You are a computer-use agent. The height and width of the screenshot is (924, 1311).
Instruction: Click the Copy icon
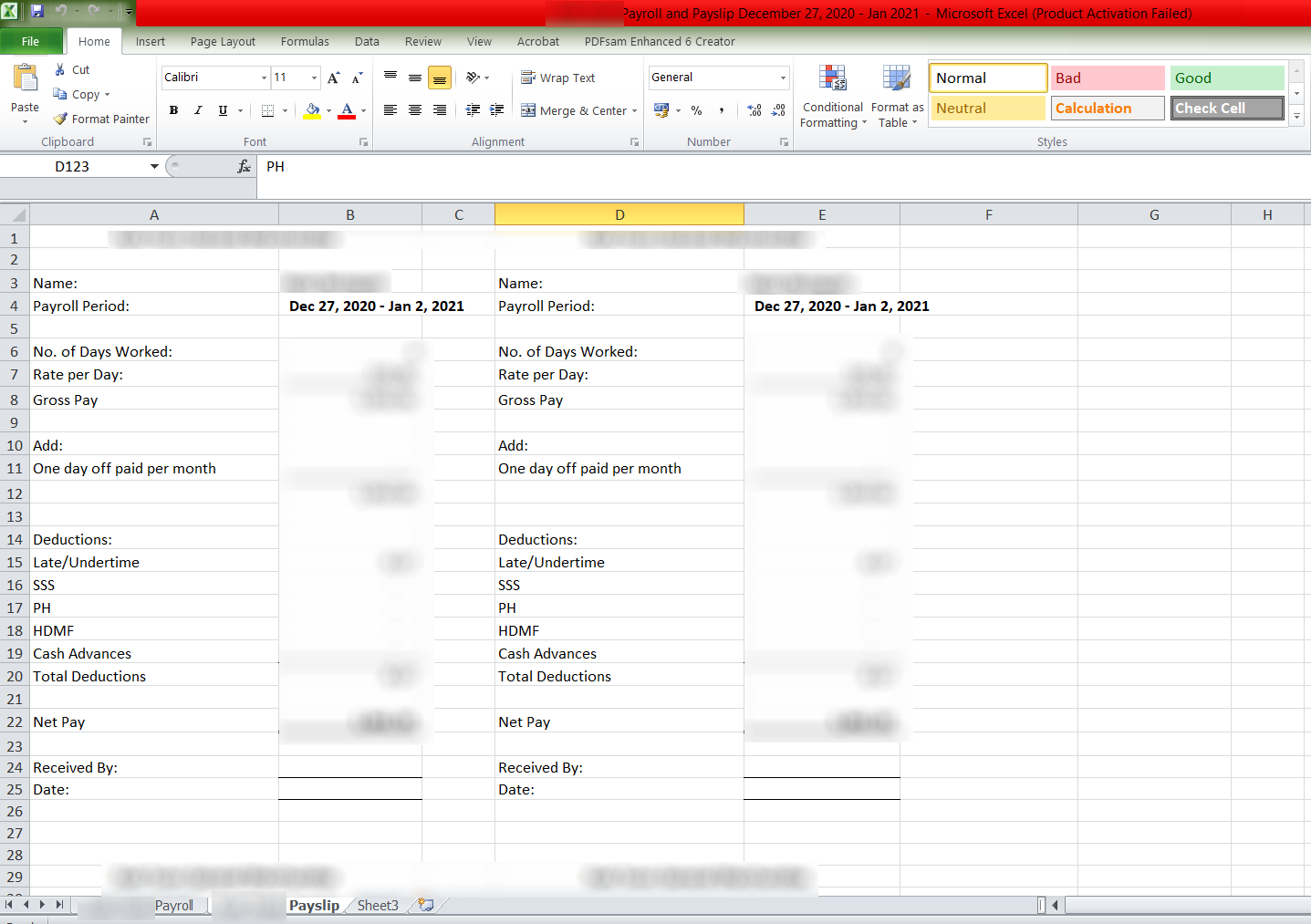(x=60, y=94)
